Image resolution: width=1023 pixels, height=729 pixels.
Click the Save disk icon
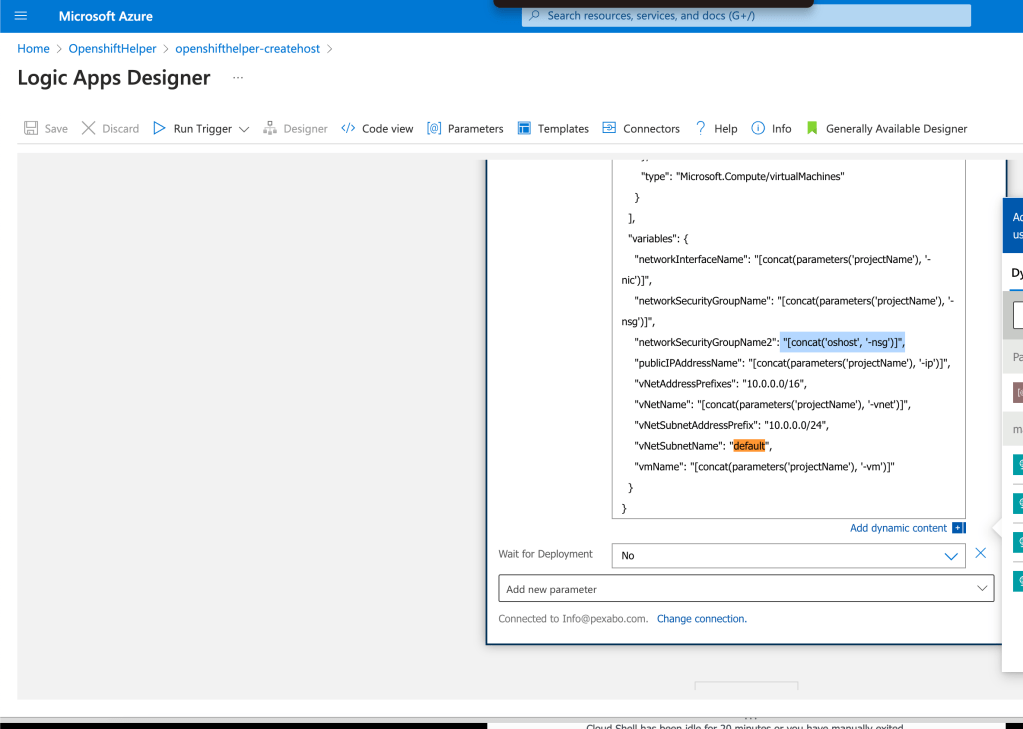[31, 128]
